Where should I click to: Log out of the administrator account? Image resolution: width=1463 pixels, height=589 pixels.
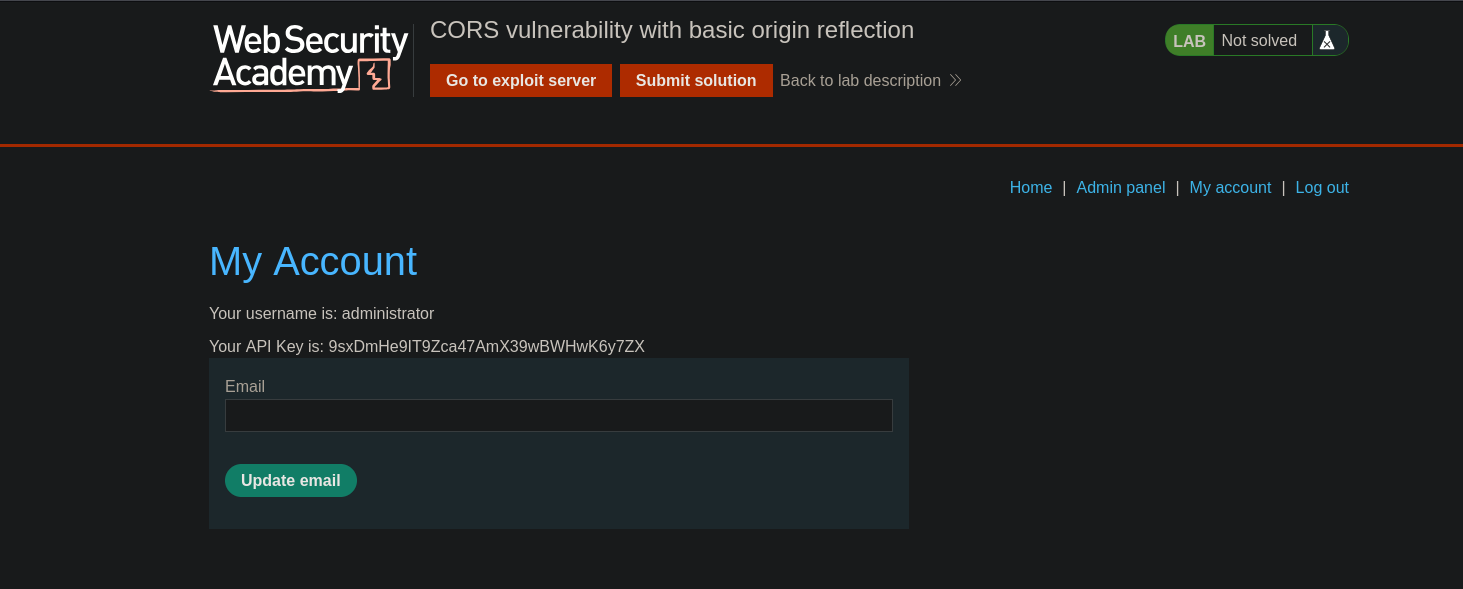point(1322,187)
